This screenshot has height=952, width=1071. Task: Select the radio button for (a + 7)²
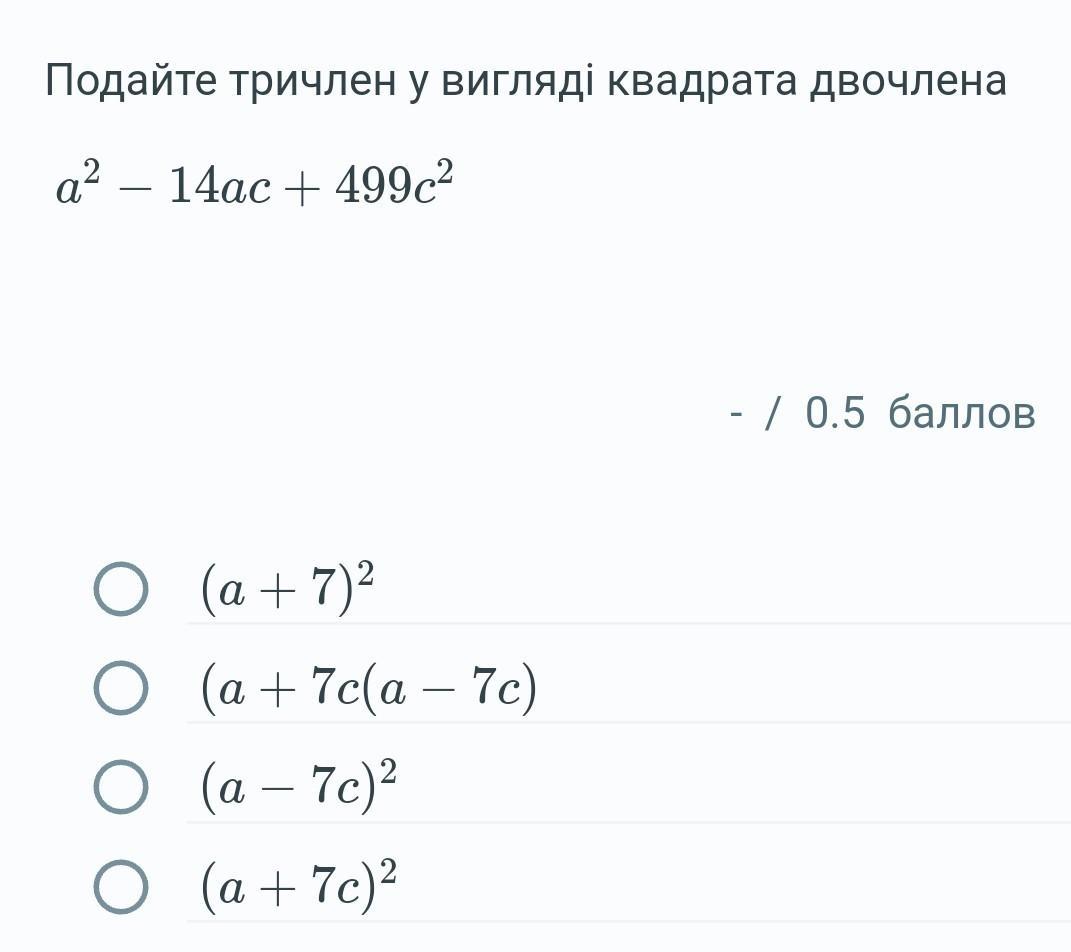pyautogui.click(x=121, y=590)
